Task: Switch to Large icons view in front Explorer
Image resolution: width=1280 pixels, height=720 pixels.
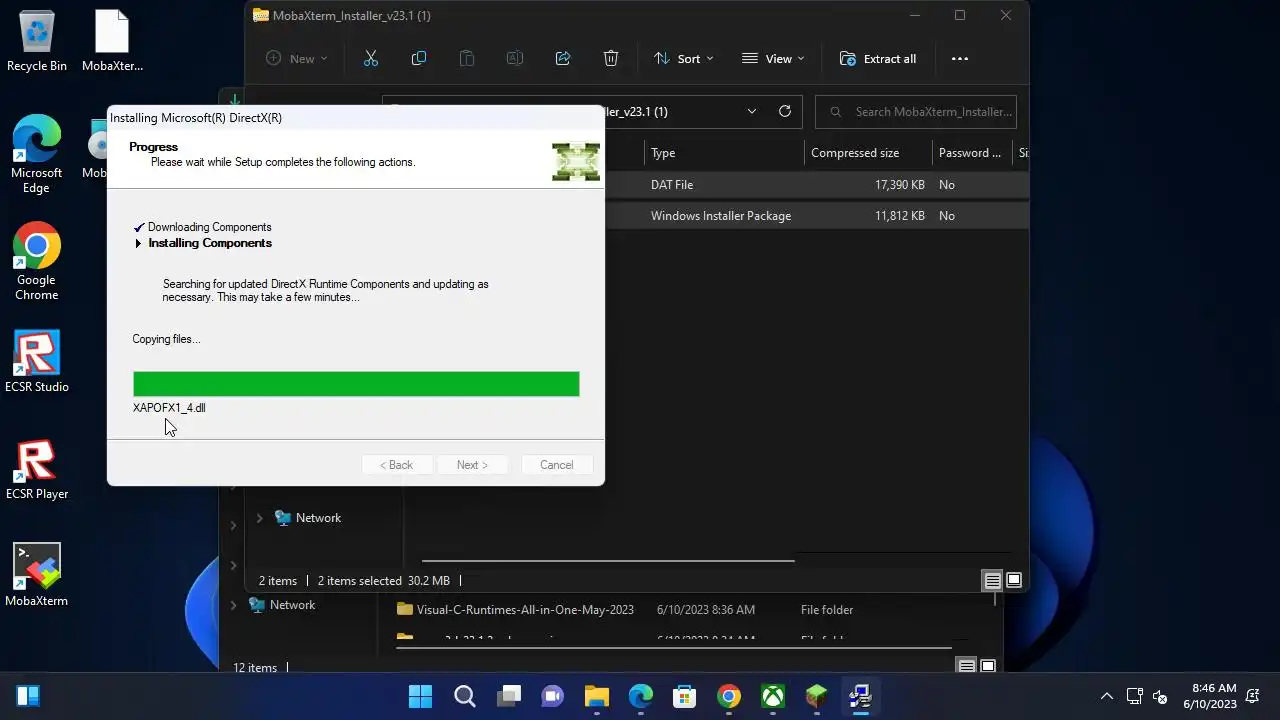Action: point(1014,580)
